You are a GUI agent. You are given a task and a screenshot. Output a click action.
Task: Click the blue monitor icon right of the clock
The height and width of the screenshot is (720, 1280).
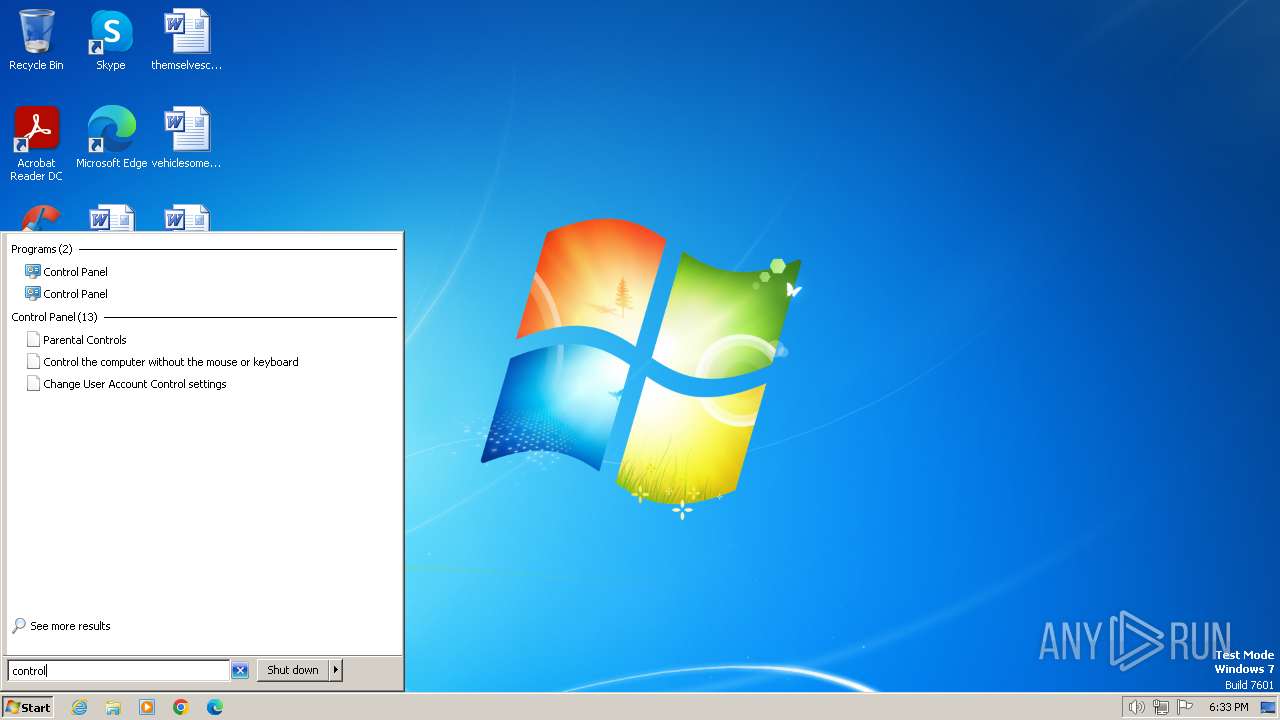tap(1268, 707)
